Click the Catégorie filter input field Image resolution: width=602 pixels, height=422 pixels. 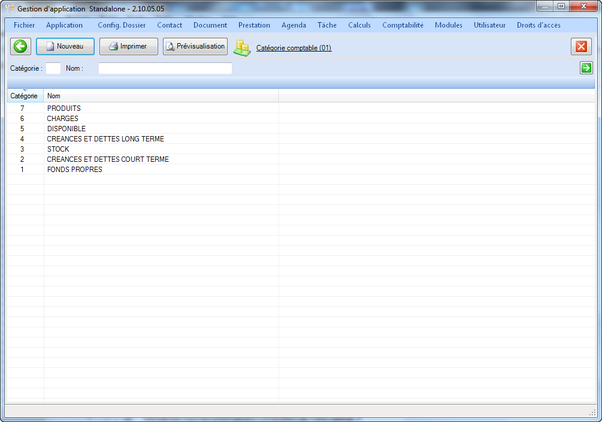click(x=53, y=68)
